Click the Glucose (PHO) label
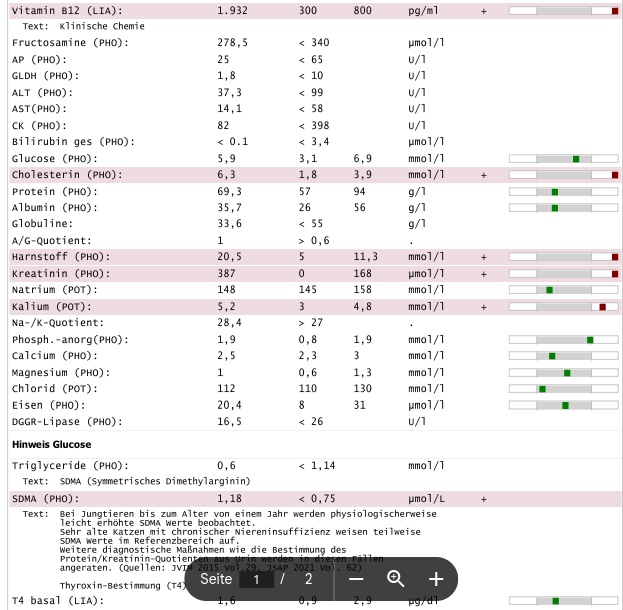This screenshot has width=623, height=610. coord(54,159)
